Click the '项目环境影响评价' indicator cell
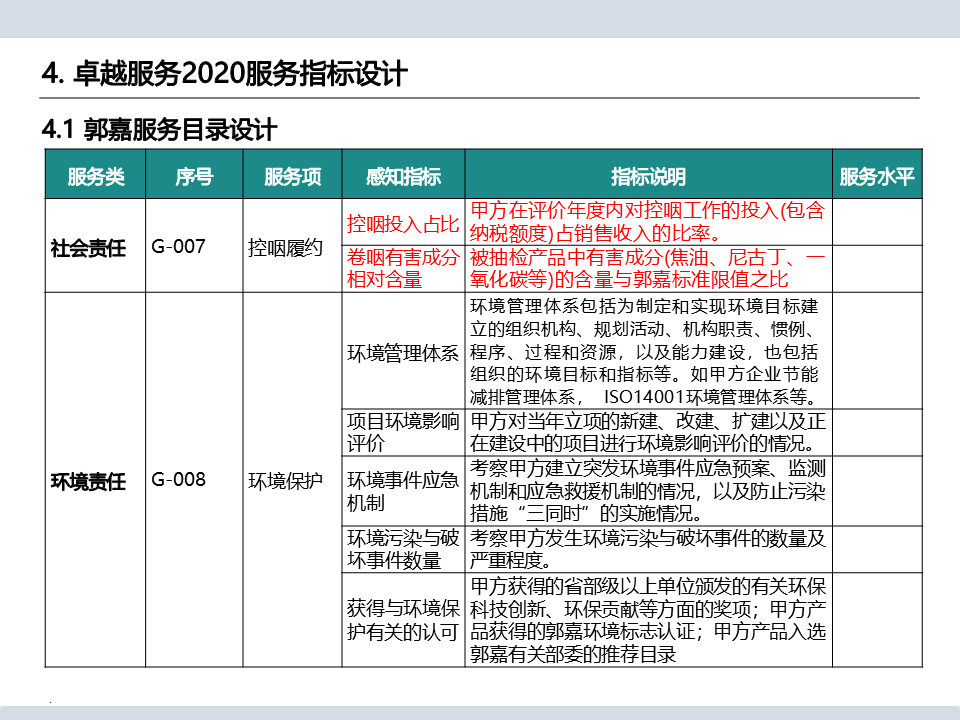The image size is (960, 720). coord(403,432)
